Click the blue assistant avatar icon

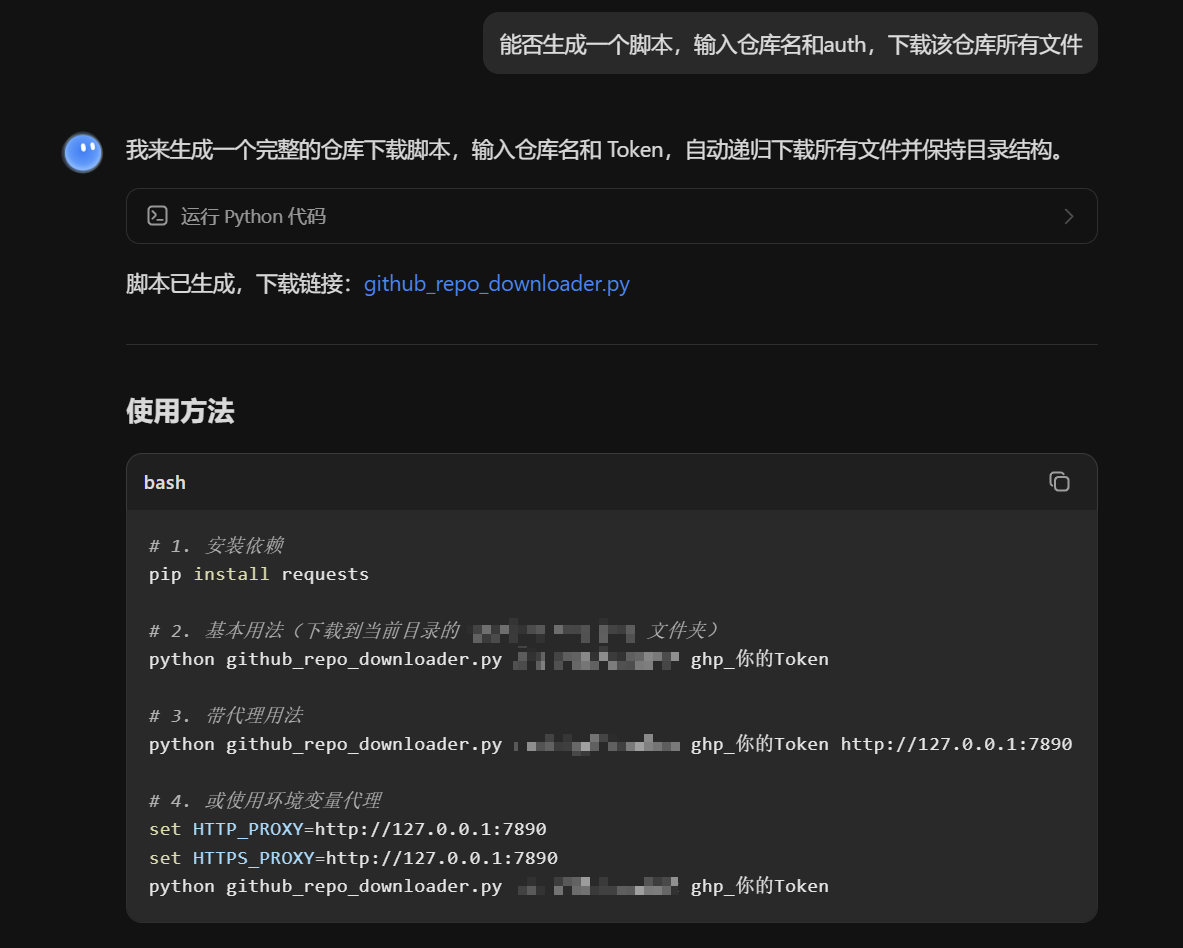(83, 152)
